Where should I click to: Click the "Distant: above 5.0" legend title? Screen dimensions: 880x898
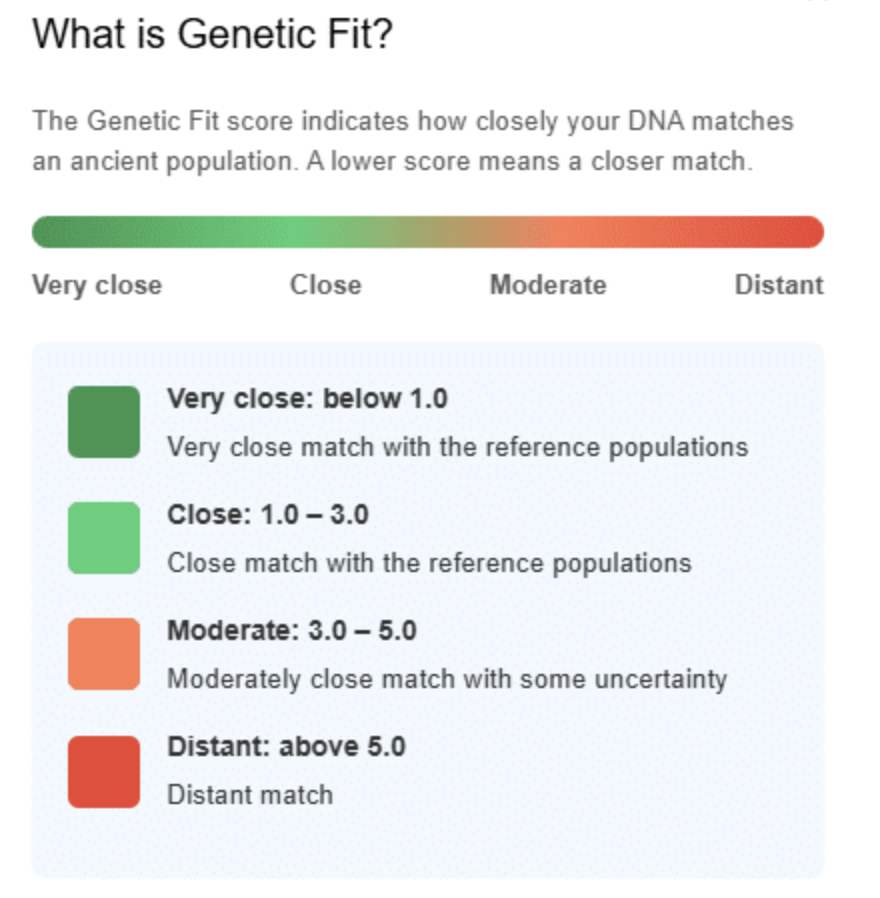coord(286,746)
